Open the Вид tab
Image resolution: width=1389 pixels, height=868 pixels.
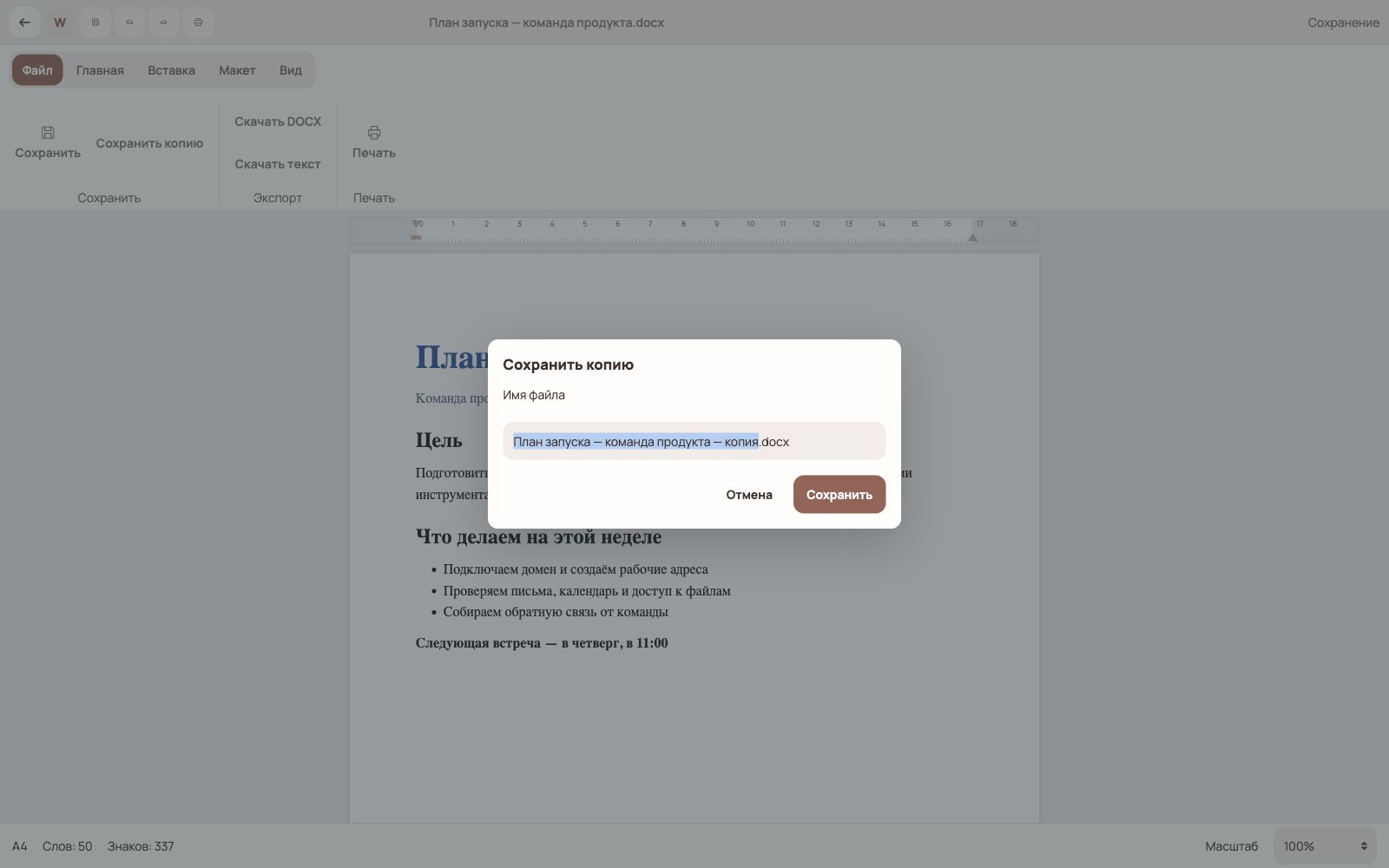coord(291,70)
